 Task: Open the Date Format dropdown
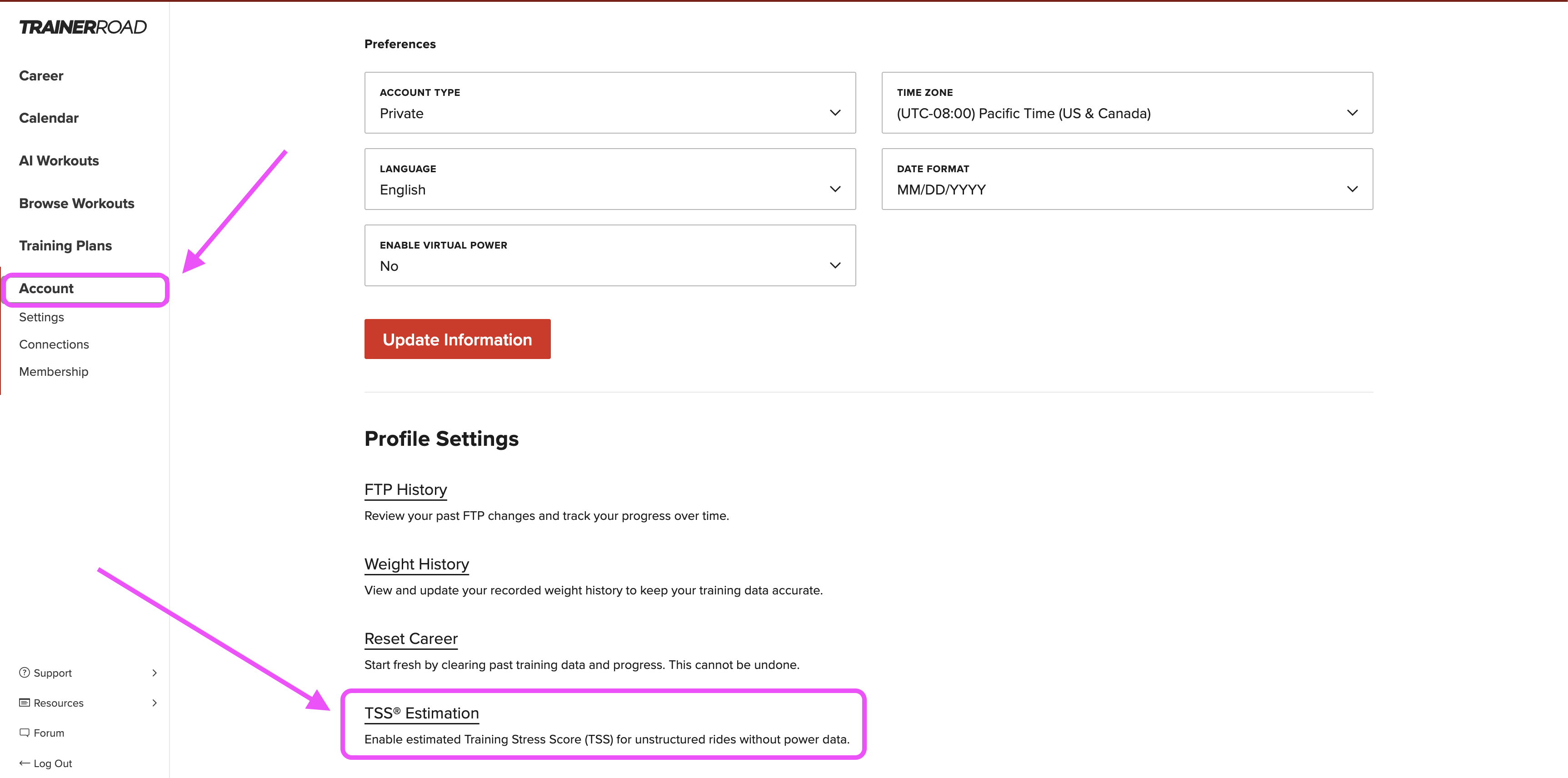[1127, 179]
